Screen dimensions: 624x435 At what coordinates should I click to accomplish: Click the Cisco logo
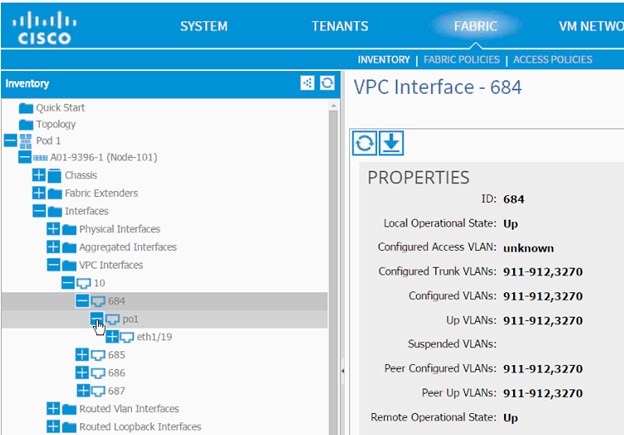click(44, 28)
